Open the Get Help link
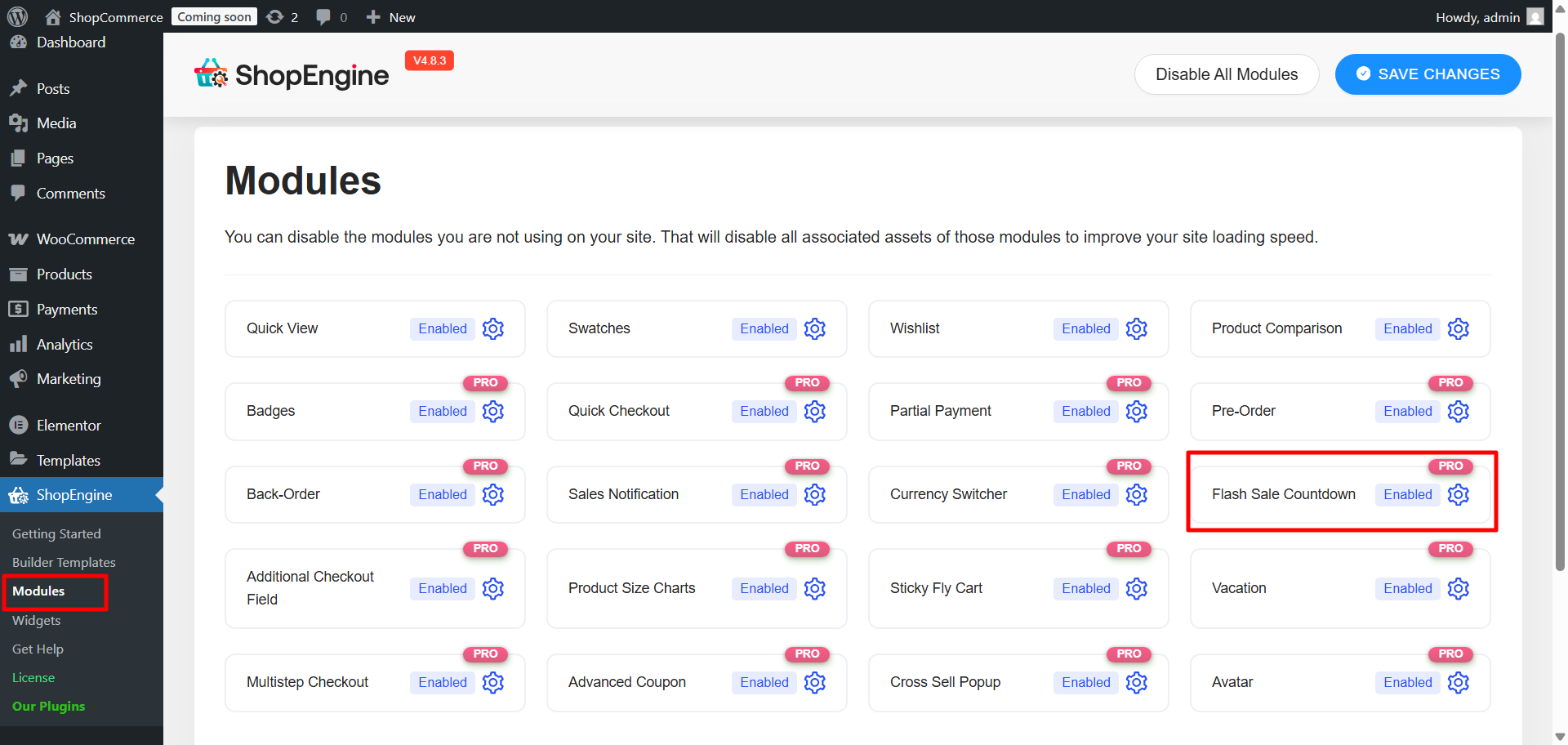Image resolution: width=1568 pixels, height=745 pixels. (x=38, y=649)
